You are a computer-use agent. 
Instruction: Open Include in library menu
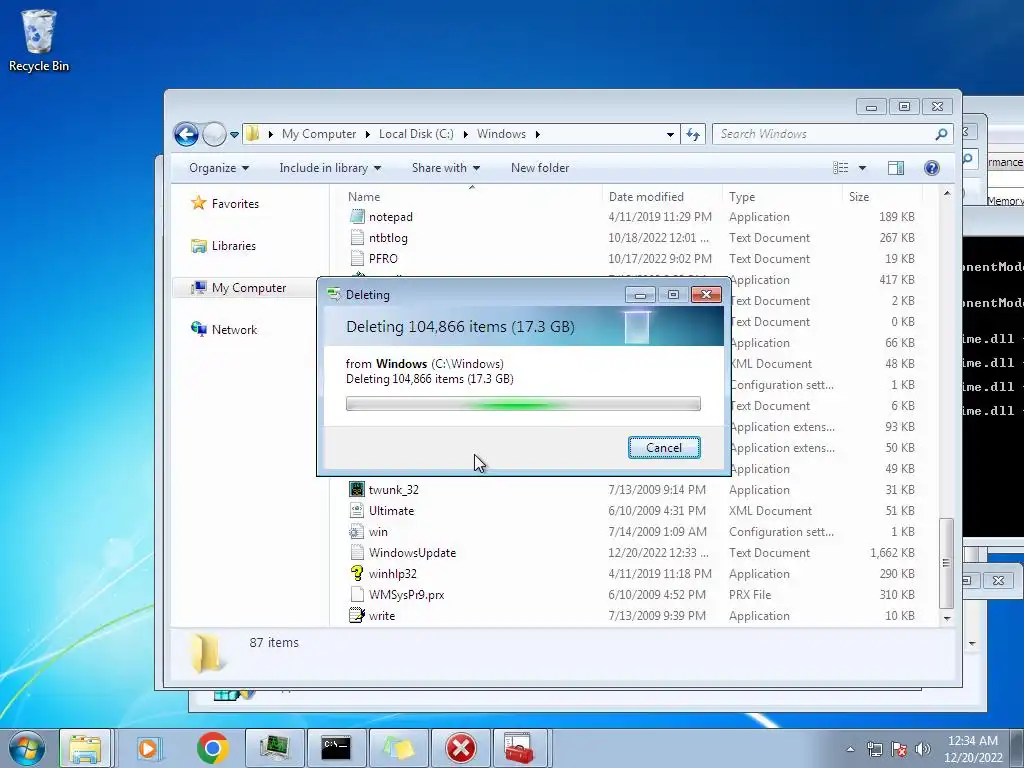[330, 168]
